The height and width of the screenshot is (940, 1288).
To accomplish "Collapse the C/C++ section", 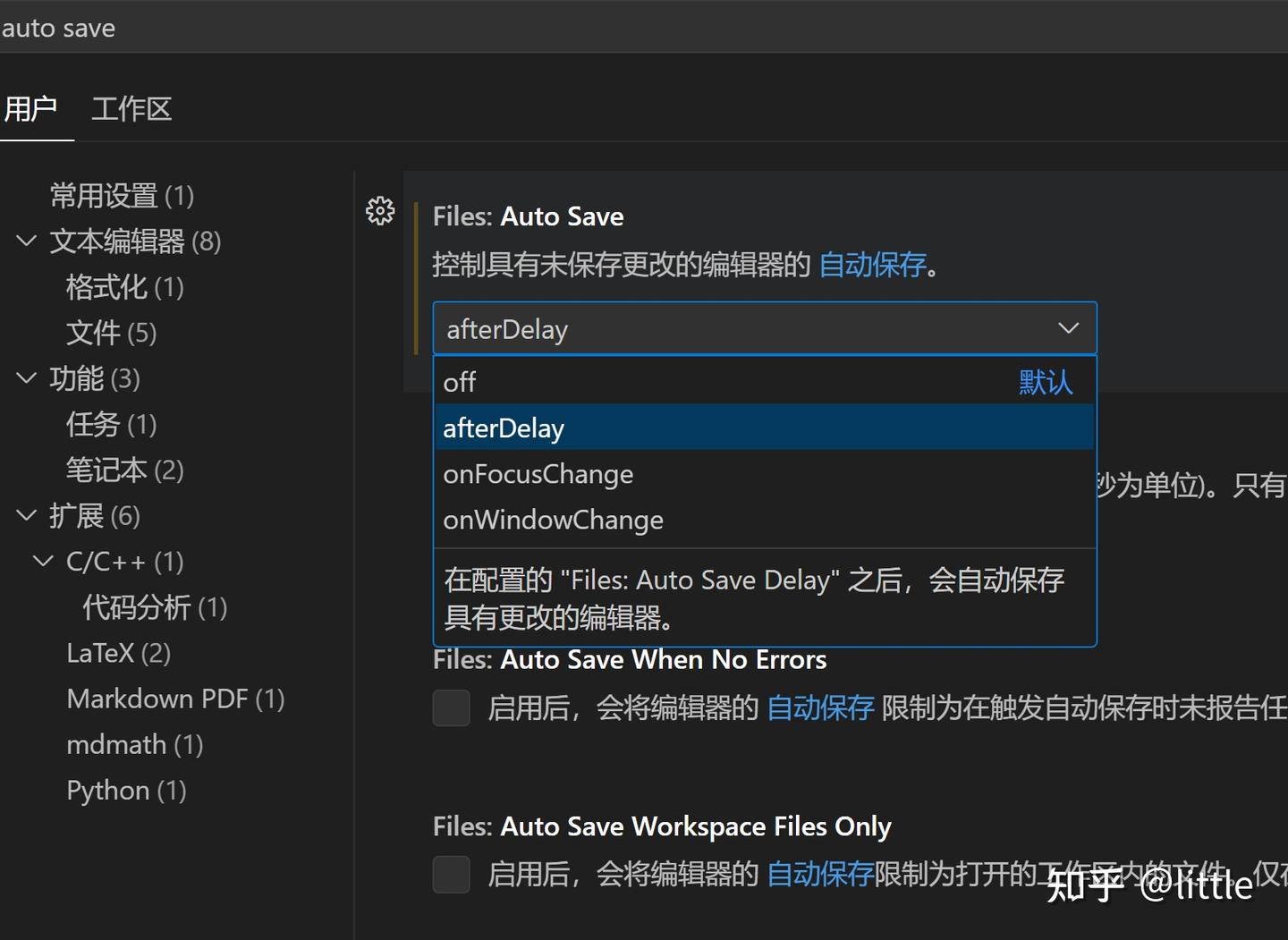I will pyautogui.click(x=43, y=561).
